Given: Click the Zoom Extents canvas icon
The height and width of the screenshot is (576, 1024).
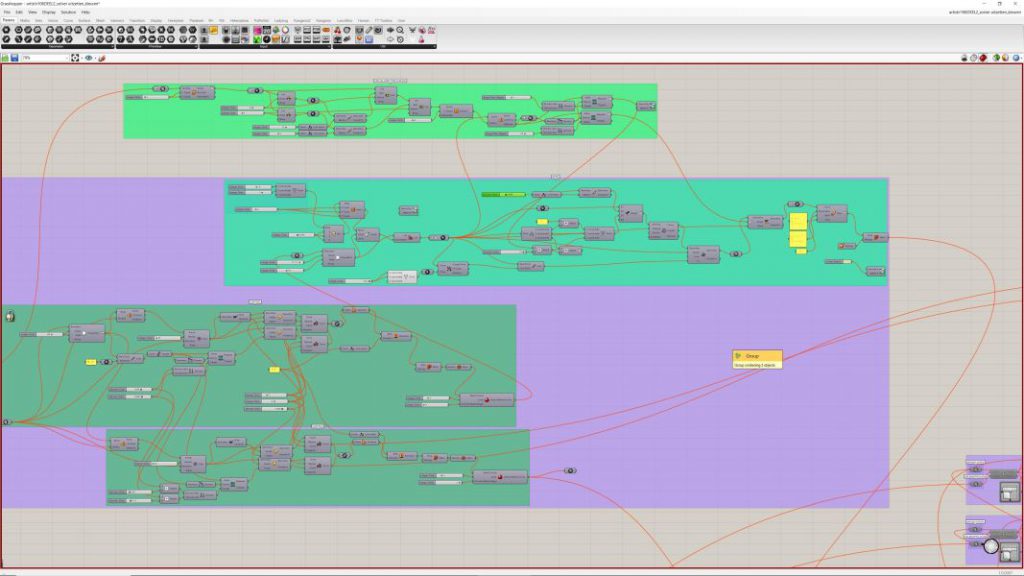Looking at the screenshot, I should click(77, 58).
